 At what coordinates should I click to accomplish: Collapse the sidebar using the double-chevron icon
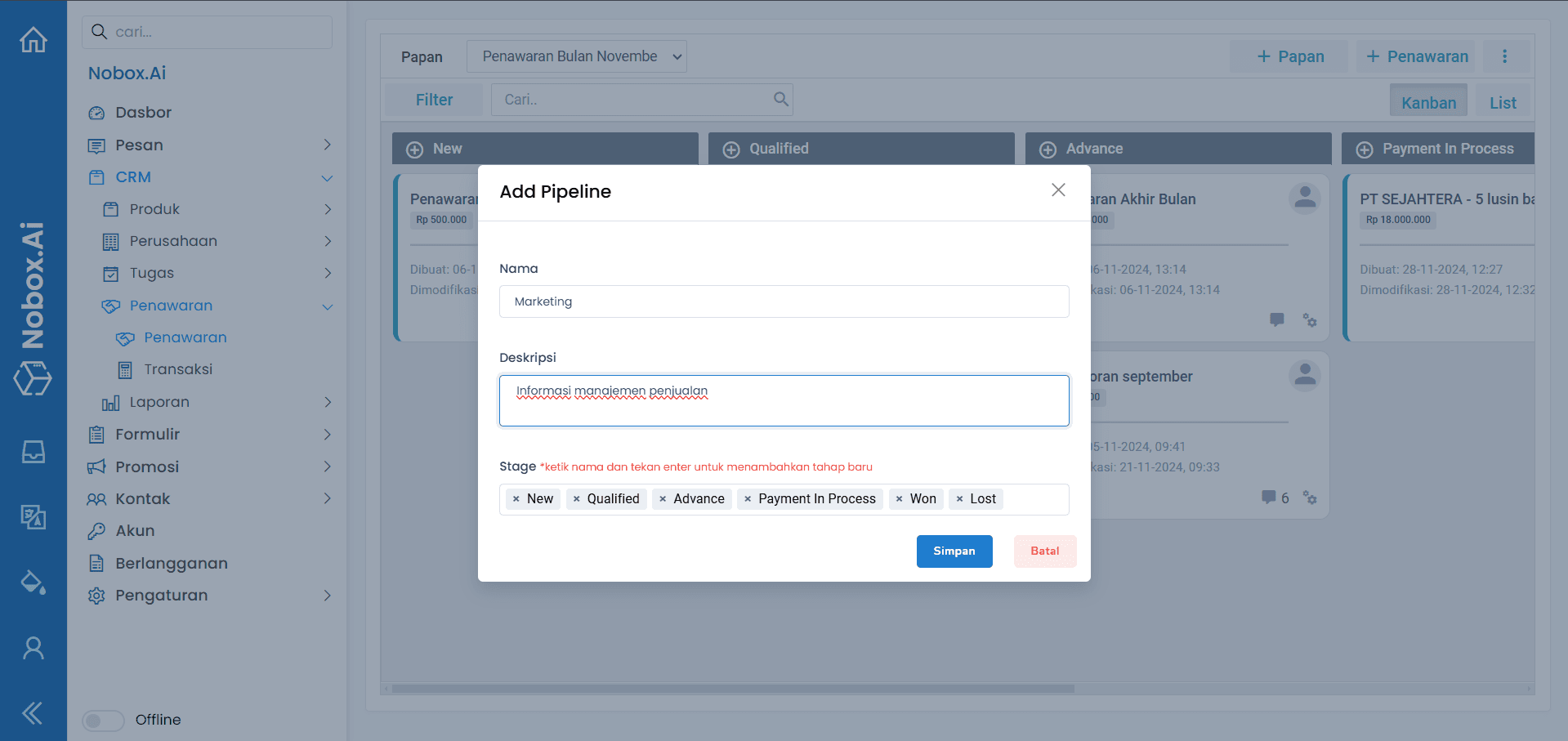pyautogui.click(x=33, y=712)
